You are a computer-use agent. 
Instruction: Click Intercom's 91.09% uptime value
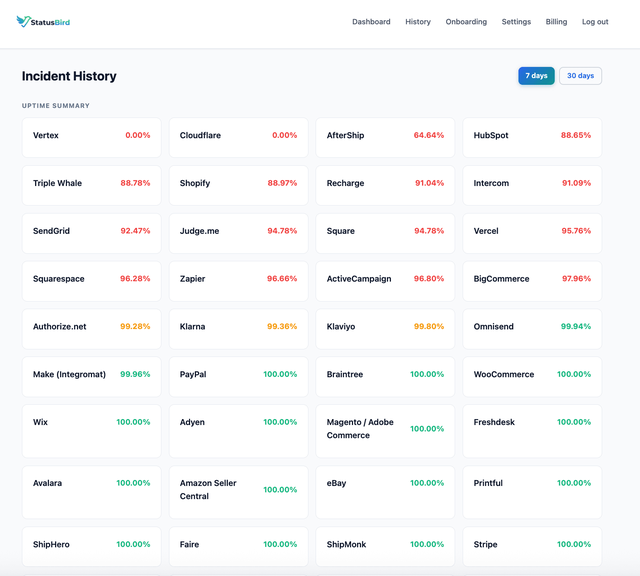coord(576,183)
